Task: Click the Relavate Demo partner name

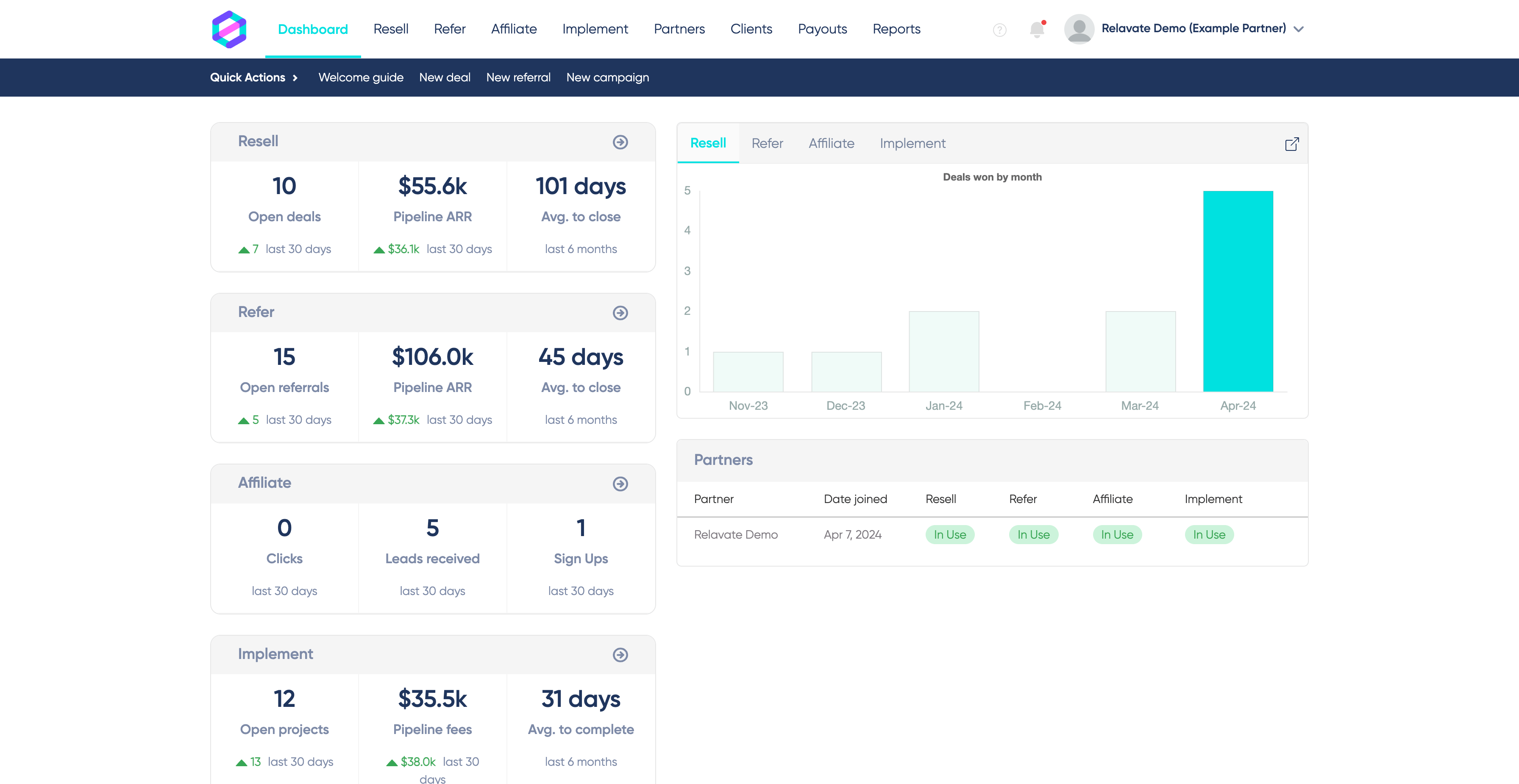Action: 735,535
